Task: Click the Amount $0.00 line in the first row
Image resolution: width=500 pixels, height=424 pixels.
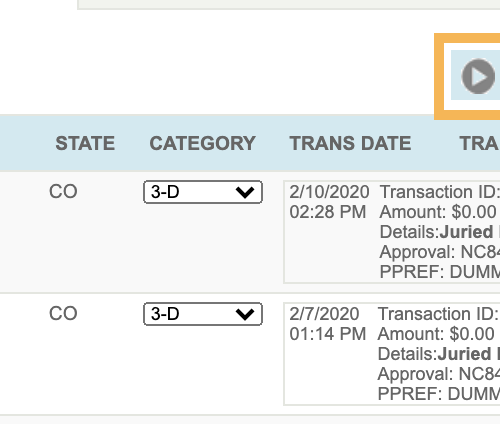Action: pos(438,212)
